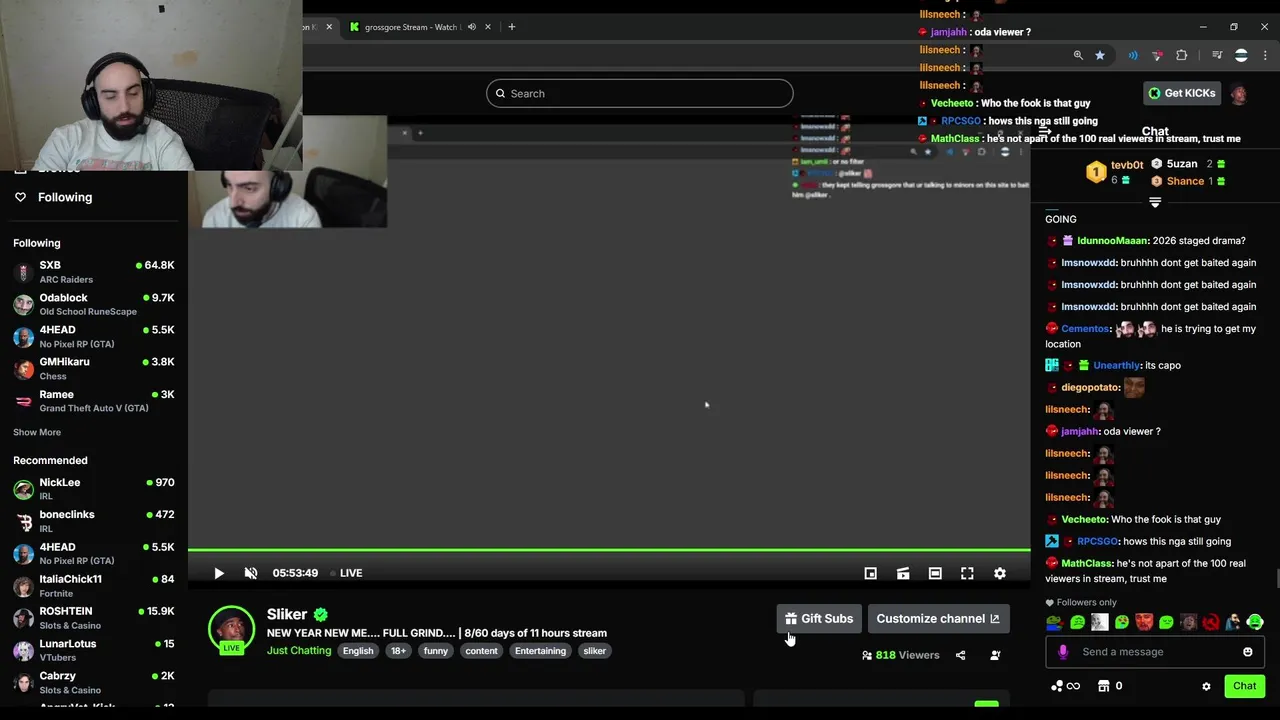Insert the white baby-face emote
The height and width of the screenshot is (720, 1280).
(x=1099, y=623)
